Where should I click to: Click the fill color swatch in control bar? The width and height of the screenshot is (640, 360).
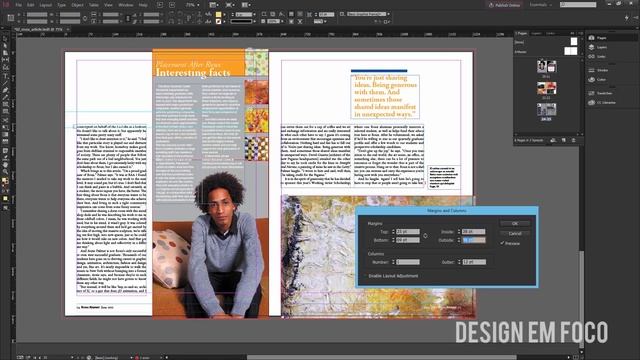point(218,14)
